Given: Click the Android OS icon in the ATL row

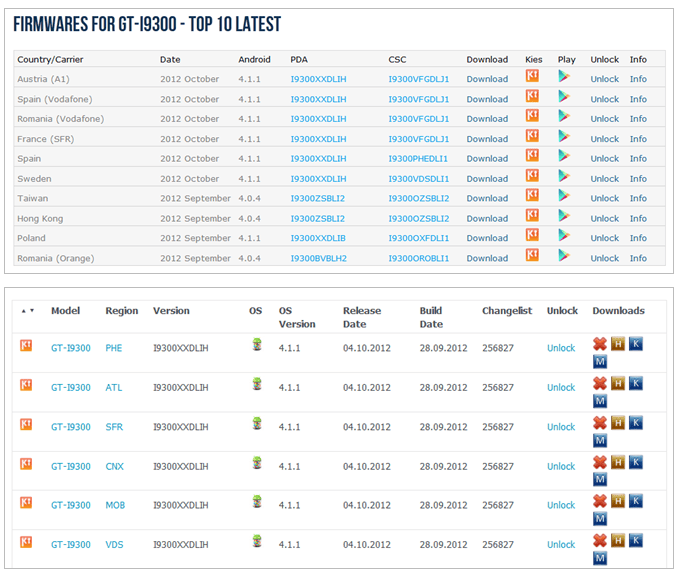Looking at the screenshot, I should (x=257, y=384).
